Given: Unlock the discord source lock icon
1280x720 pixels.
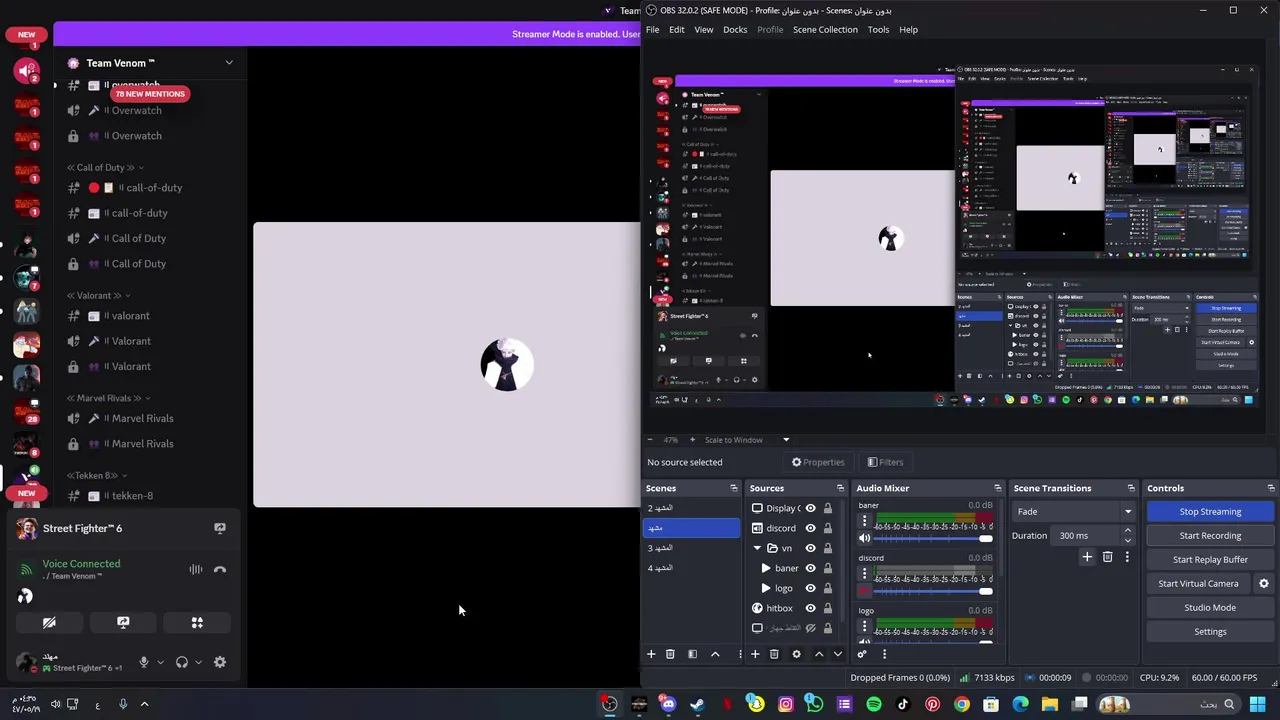Looking at the screenshot, I should pos(827,528).
